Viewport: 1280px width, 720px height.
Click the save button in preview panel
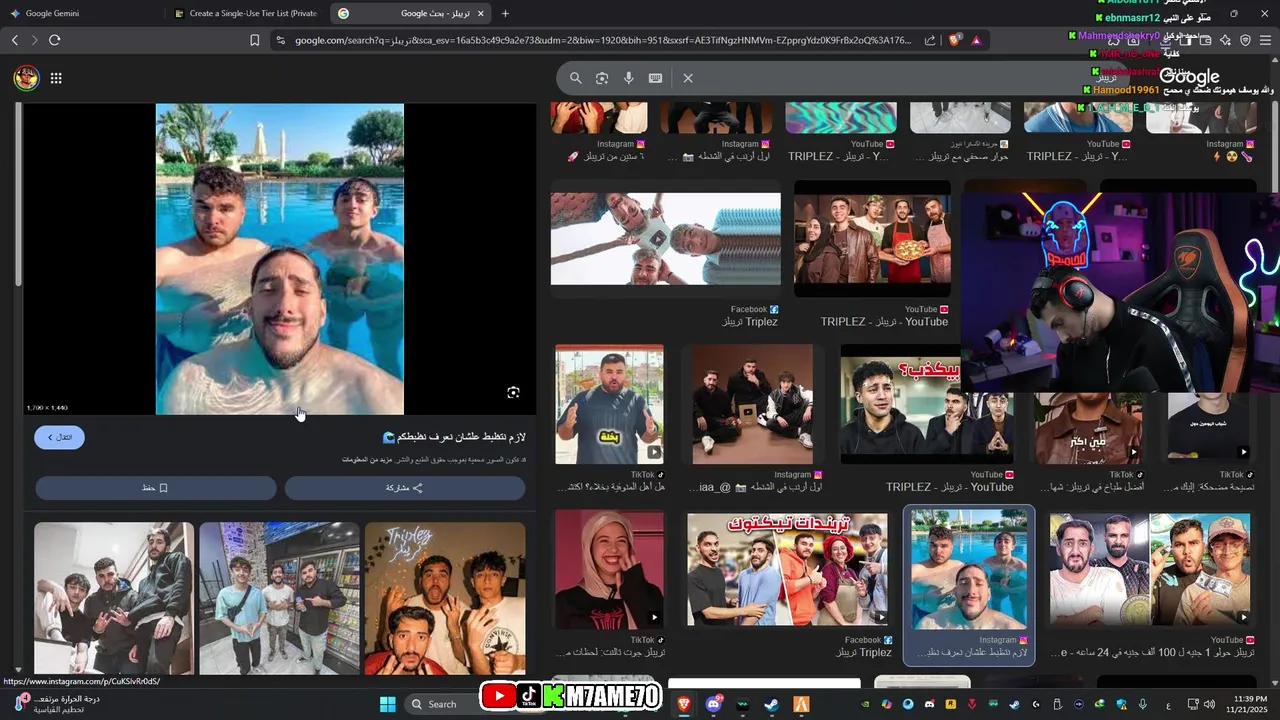155,488
